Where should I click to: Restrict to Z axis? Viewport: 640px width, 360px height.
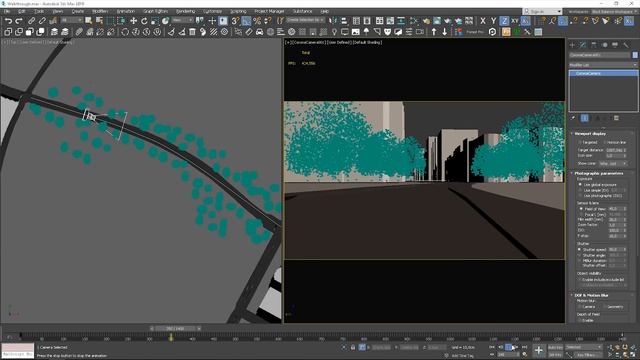point(504,21)
